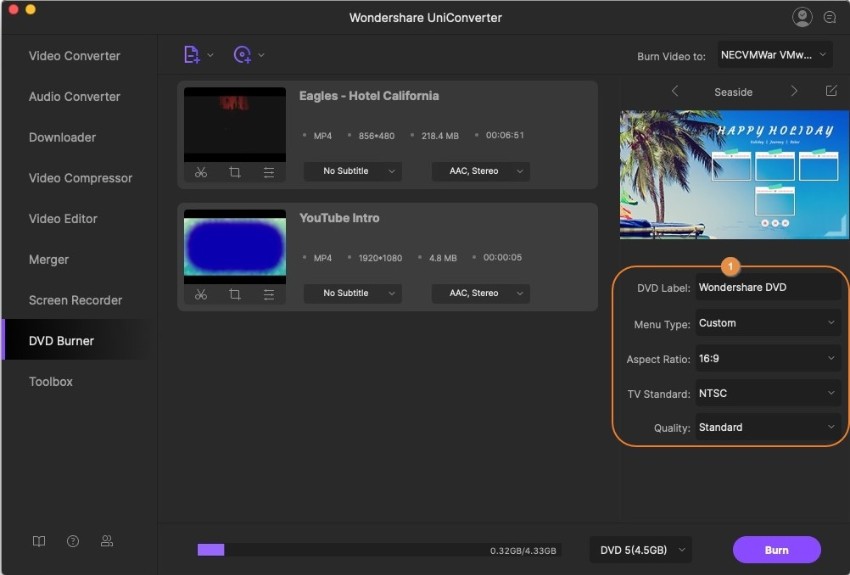Open Video Converter section
The height and width of the screenshot is (575, 850).
[74, 56]
